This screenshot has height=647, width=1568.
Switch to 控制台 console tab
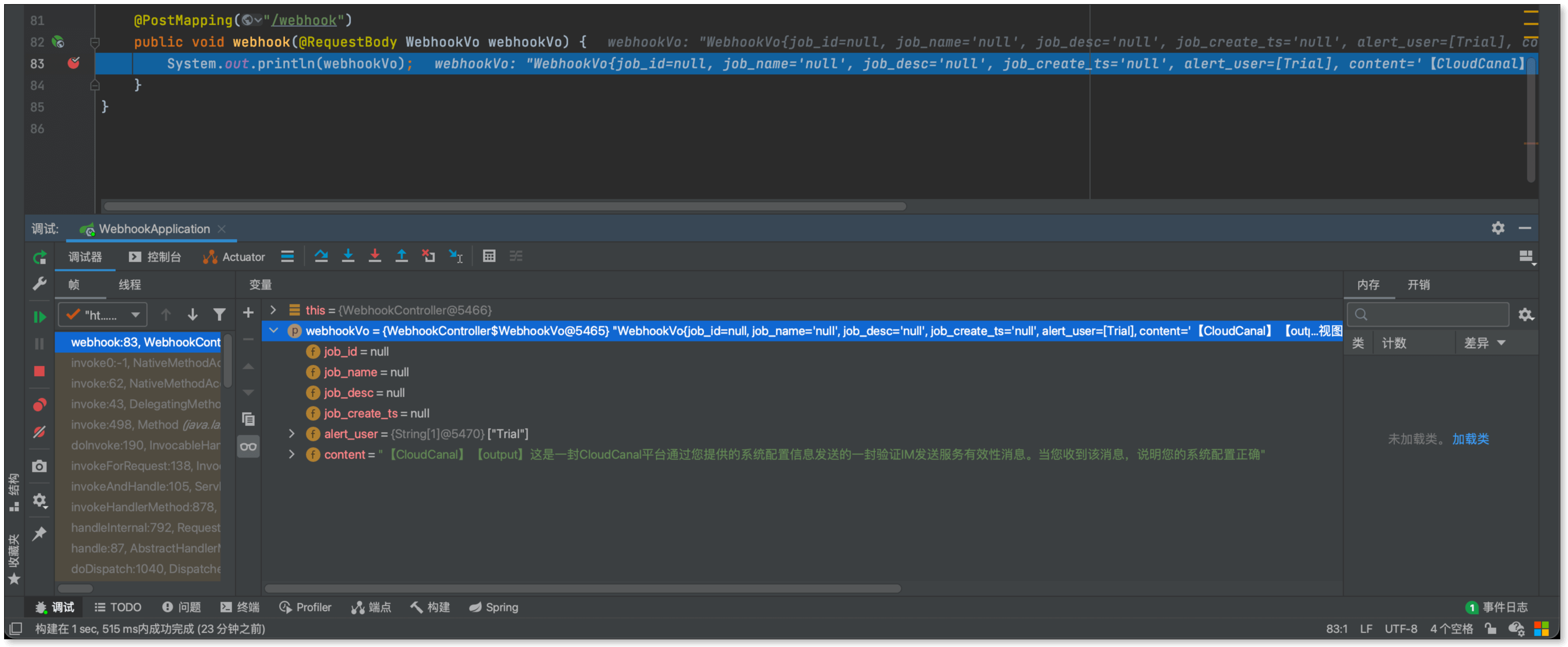coord(155,257)
